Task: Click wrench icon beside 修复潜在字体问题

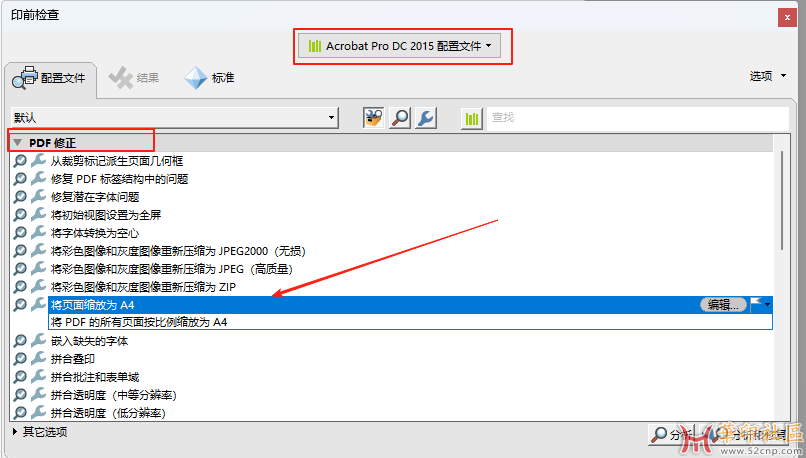Action: (x=38, y=196)
